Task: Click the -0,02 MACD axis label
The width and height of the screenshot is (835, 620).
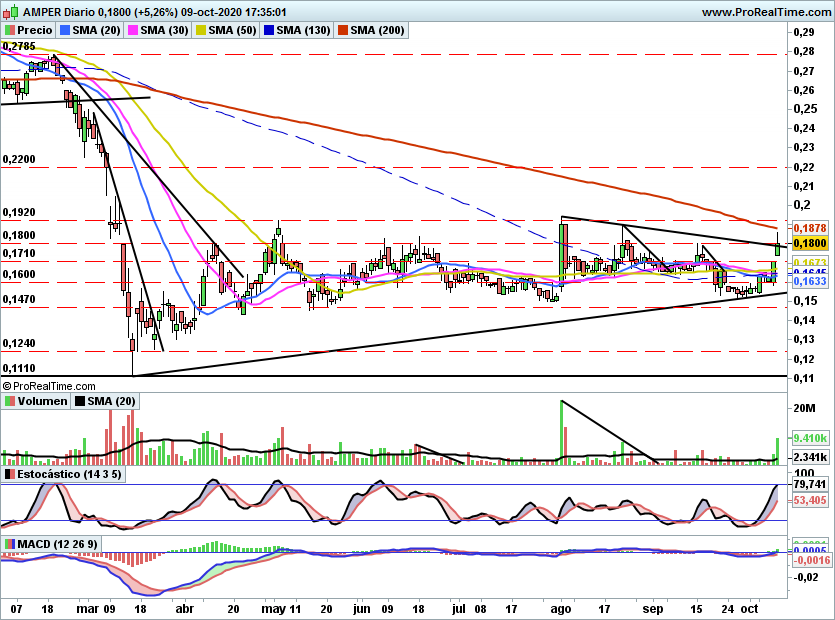Action: point(806,577)
